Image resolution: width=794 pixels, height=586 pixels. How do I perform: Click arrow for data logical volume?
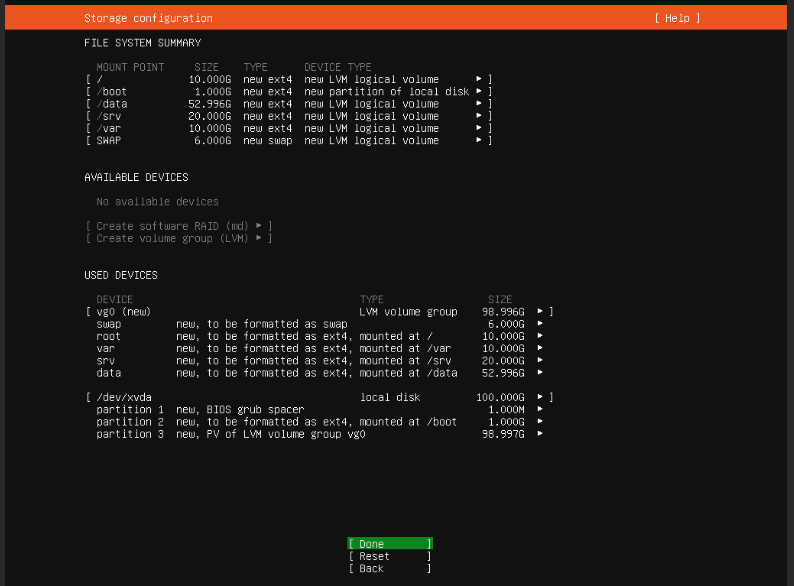click(x=541, y=373)
